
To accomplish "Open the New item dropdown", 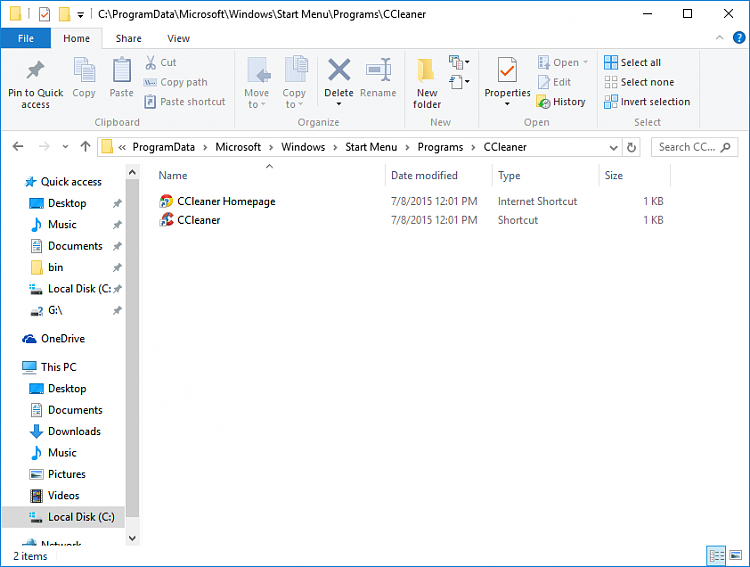I will 459,62.
